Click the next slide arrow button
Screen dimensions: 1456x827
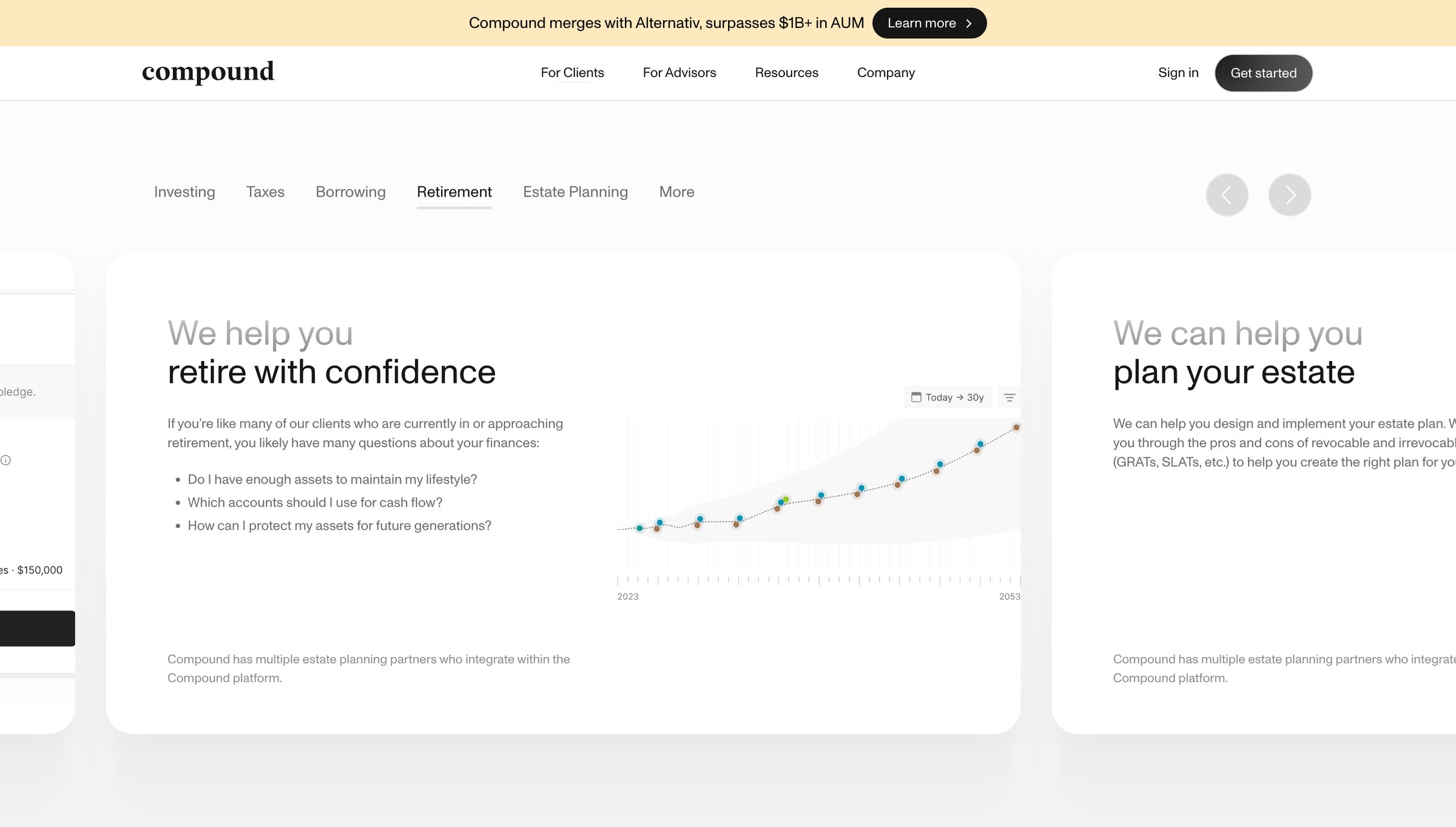[1289, 195]
